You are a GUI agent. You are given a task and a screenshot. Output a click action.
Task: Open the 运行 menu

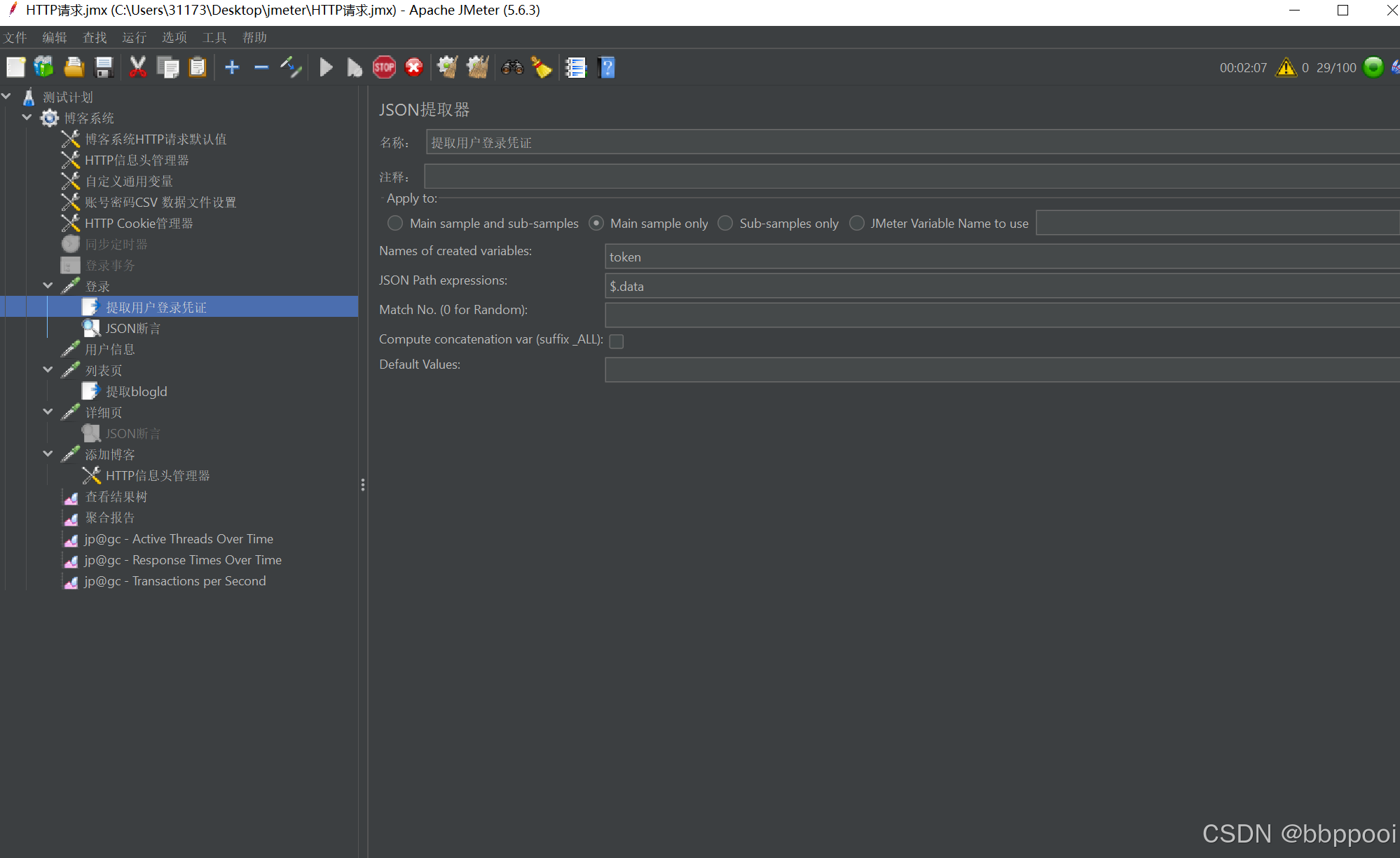[x=134, y=37]
